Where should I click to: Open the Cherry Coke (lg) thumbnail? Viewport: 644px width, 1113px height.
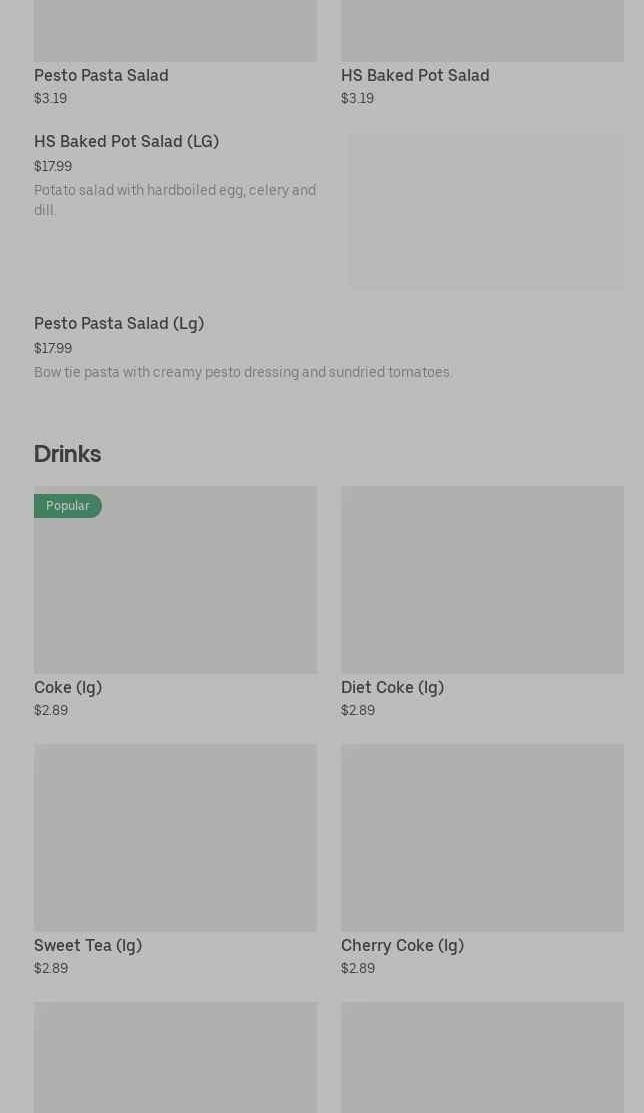pyautogui.click(x=482, y=837)
